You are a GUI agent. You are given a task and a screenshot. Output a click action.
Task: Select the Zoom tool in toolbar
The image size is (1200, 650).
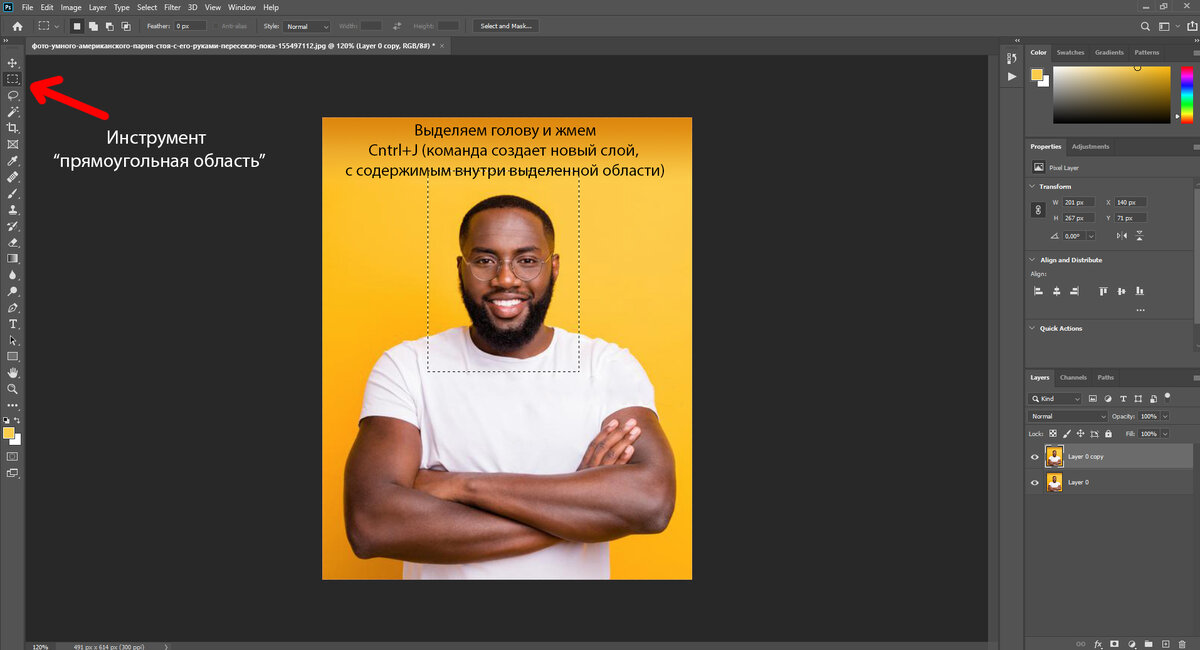pos(13,388)
